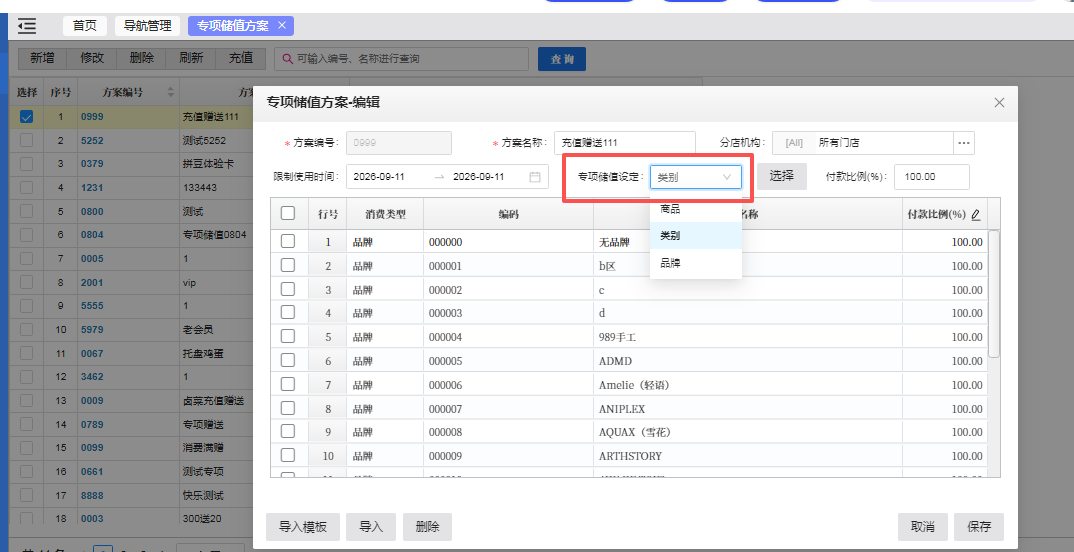This screenshot has width=1074, height=552.
Task: Toggle the select-all checkbox in dialog table
Action: pos(288,214)
